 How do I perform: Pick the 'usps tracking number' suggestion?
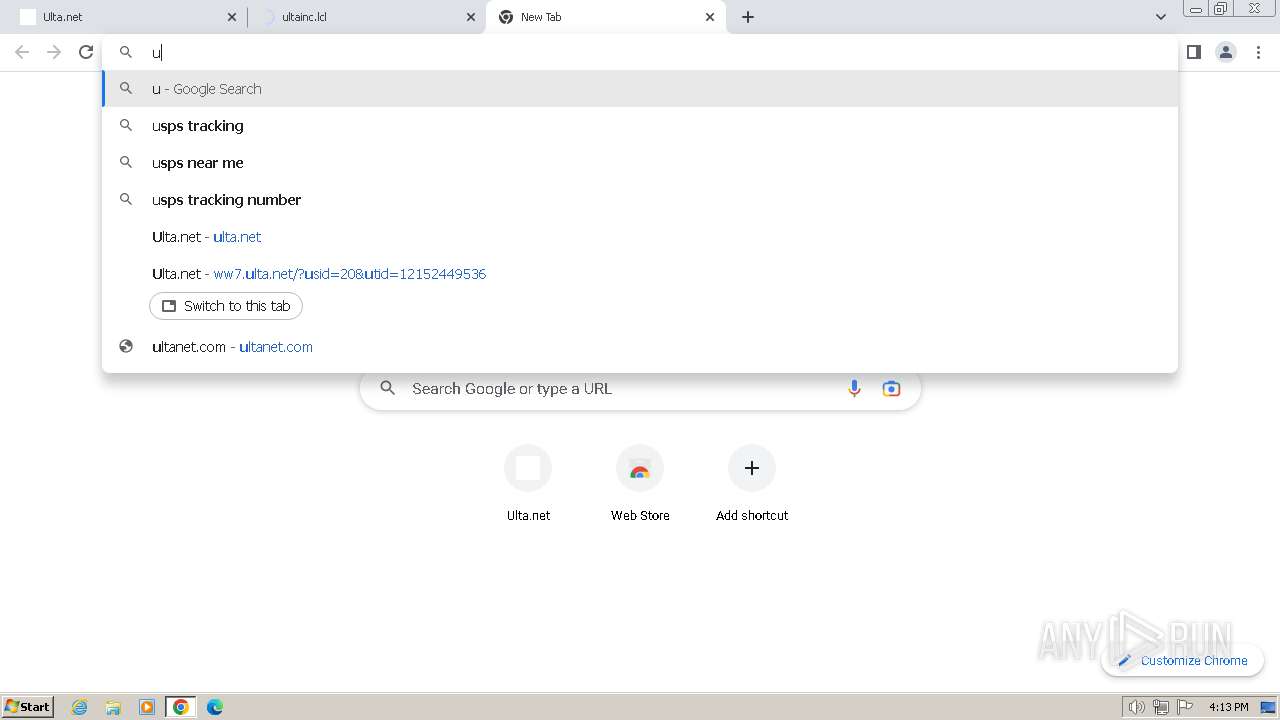[640, 200]
